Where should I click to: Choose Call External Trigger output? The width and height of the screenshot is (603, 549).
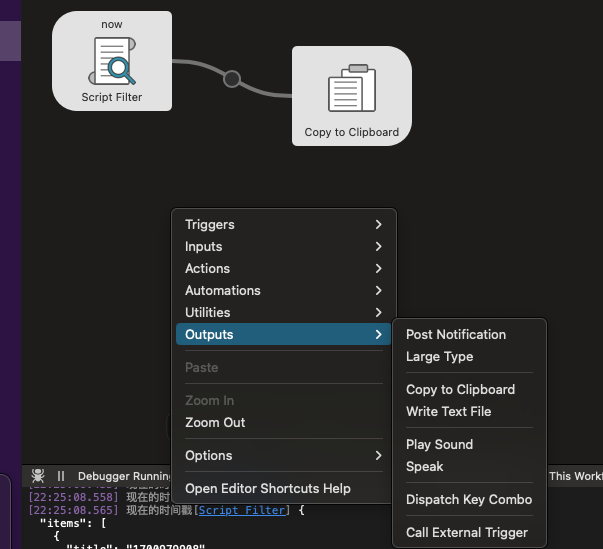coord(467,533)
